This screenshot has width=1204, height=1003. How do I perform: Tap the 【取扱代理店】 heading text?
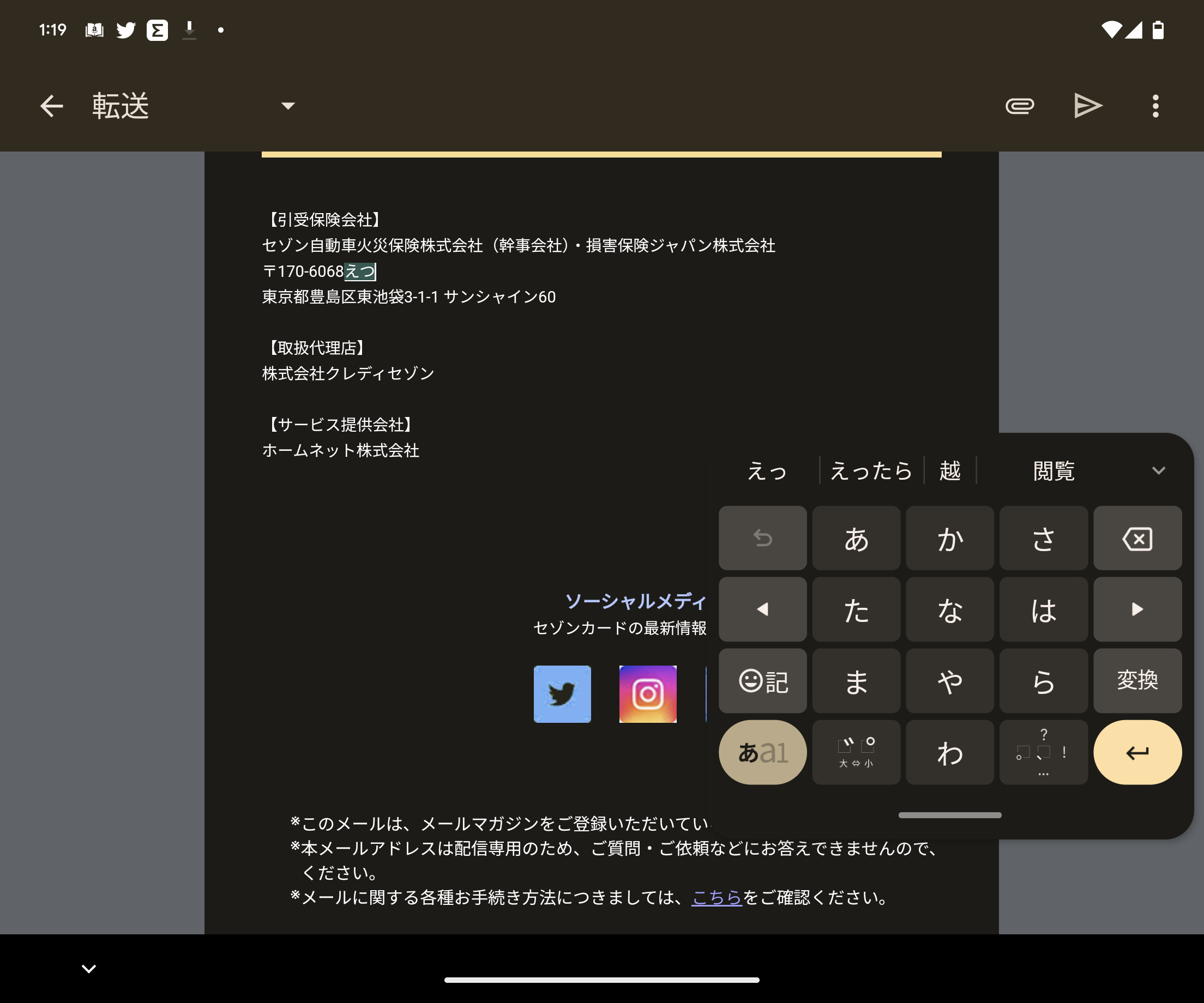(317, 348)
